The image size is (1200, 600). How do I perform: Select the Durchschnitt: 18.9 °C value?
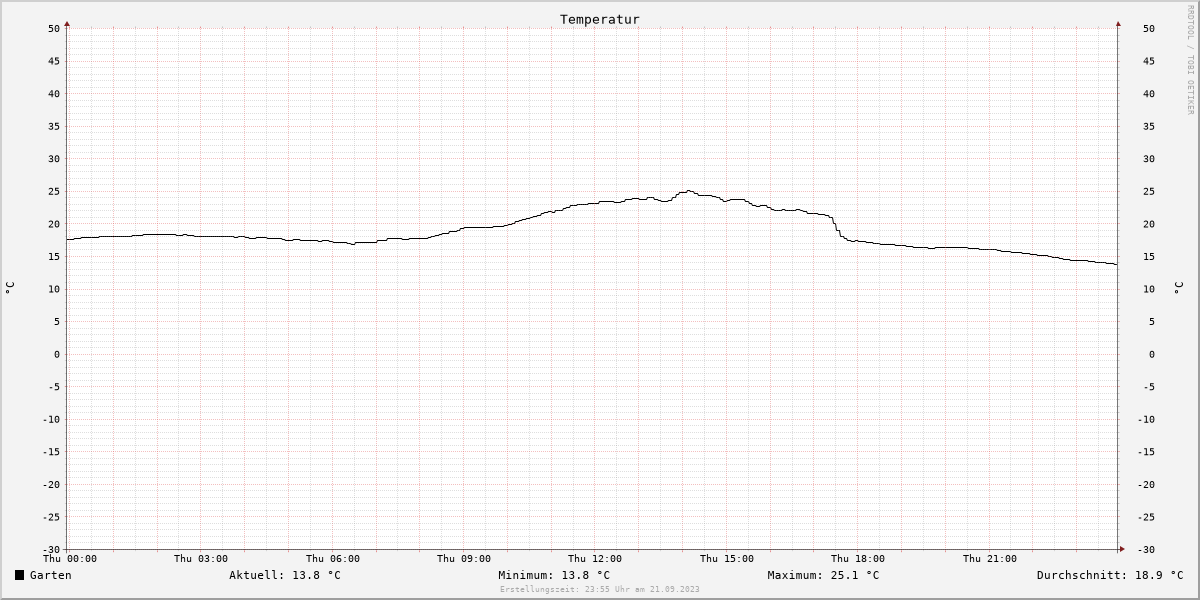(1110, 575)
